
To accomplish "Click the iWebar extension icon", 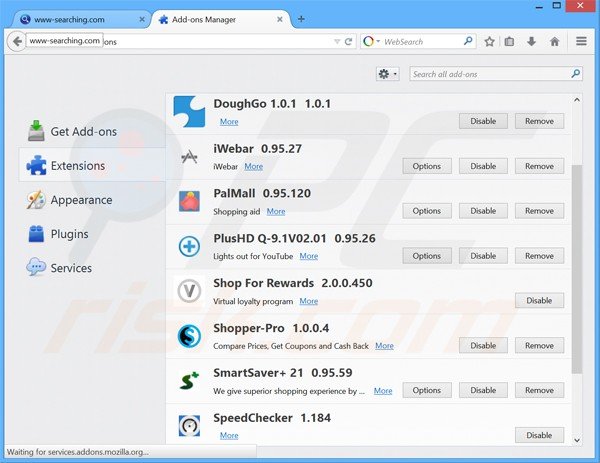I will pos(189,157).
